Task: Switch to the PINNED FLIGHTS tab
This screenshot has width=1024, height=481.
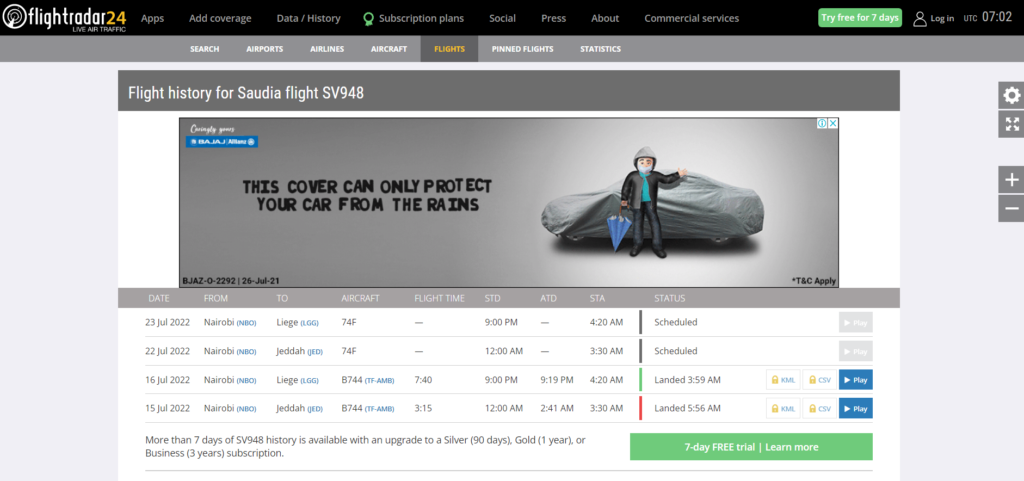Action: click(x=522, y=49)
